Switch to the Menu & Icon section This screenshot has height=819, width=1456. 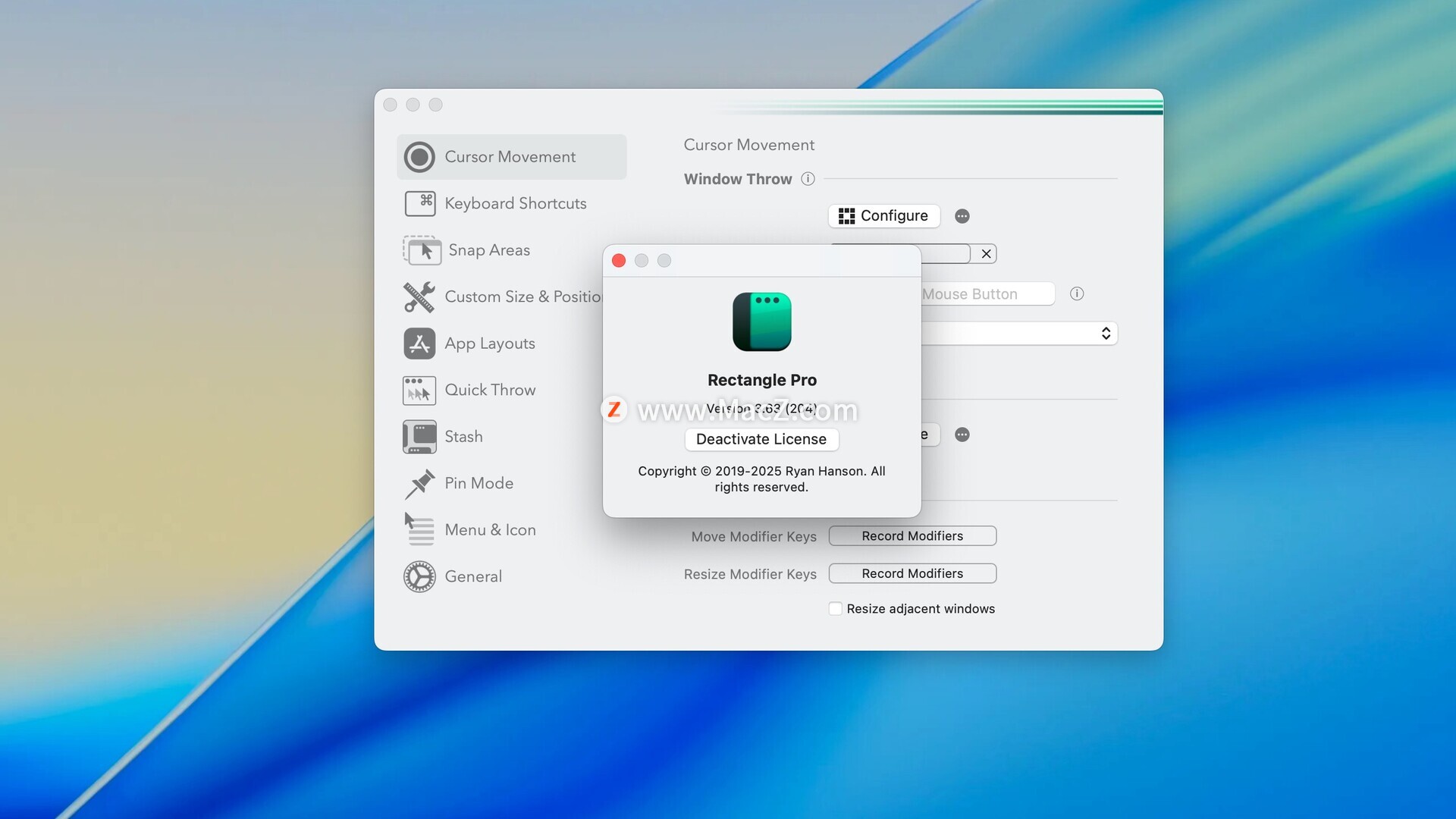[x=490, y=530]
